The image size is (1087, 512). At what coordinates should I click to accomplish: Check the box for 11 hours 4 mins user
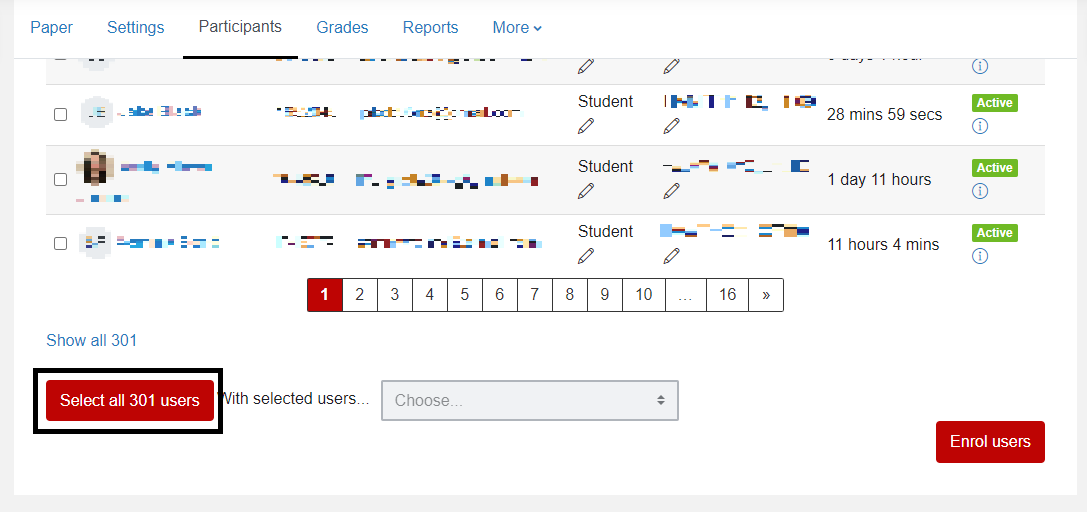(x=61, y=243)
